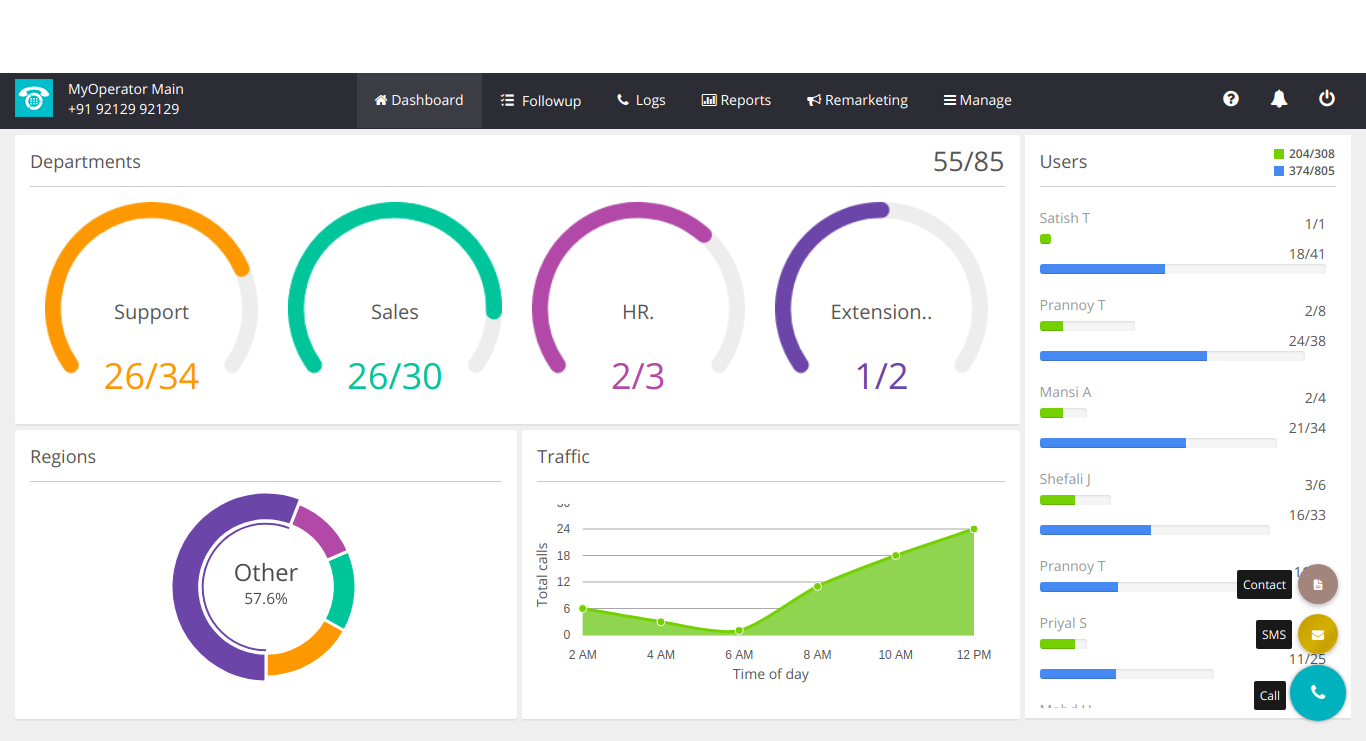Click the MyOperator Main account name

[126, 89]
